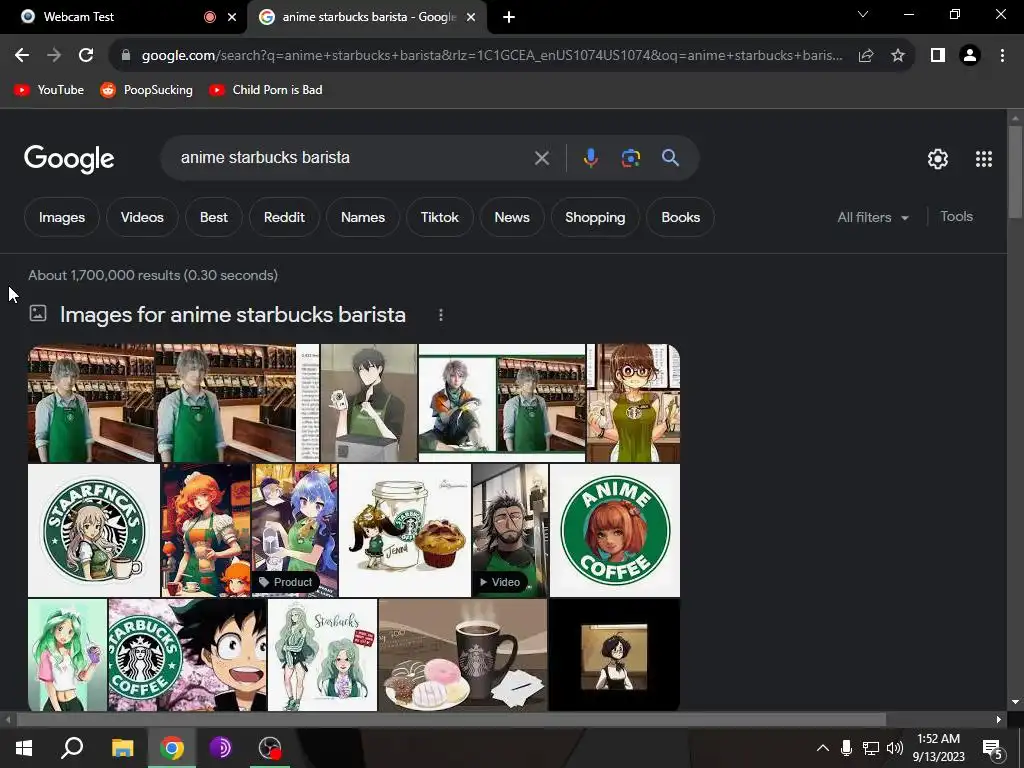Open the tab search dropdown arrow
Image resolution: width=1024 pixels, height=768 pixels.
coord(863,14)
